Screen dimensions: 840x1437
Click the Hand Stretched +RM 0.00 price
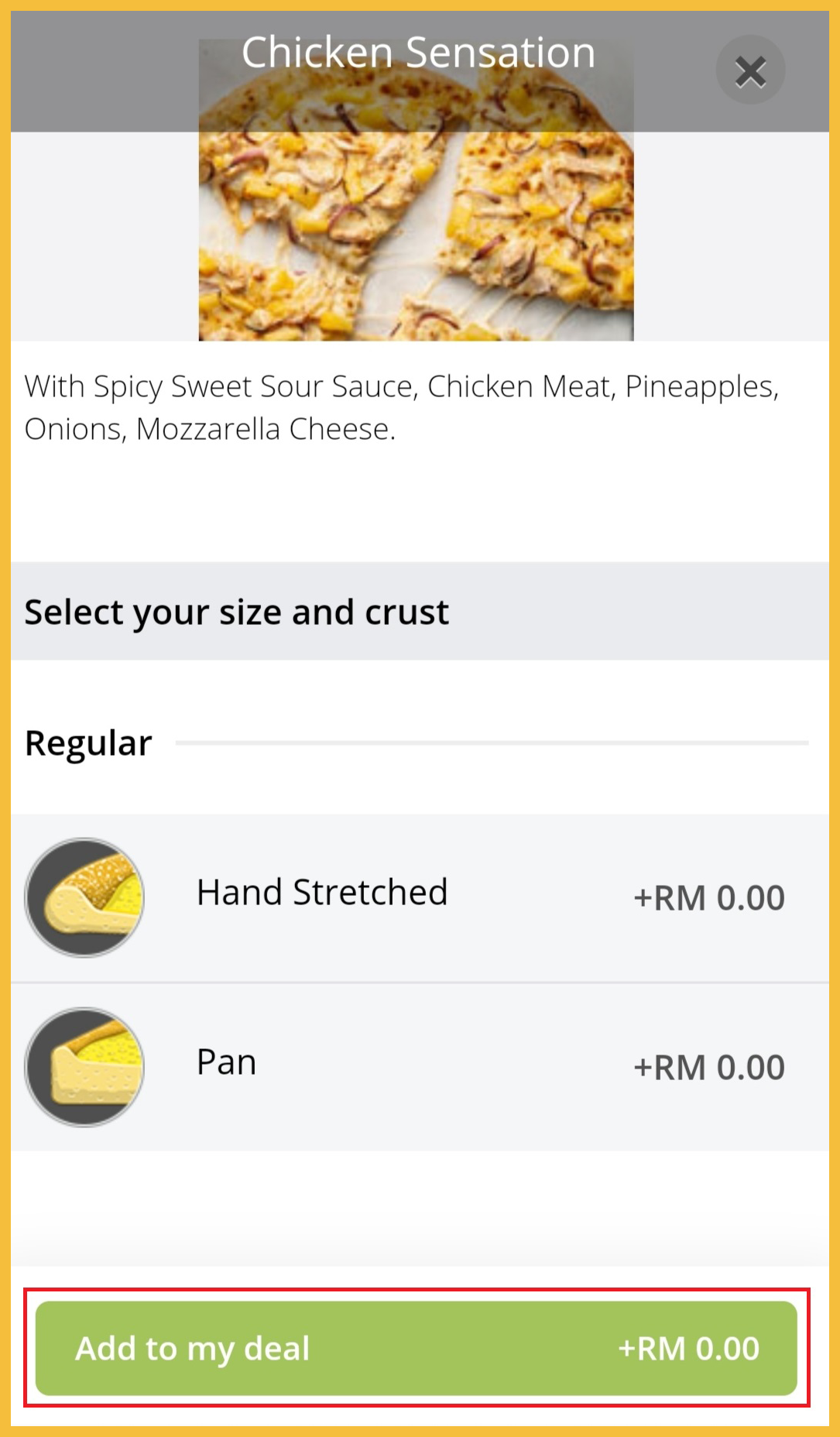[x=708, y=898]
